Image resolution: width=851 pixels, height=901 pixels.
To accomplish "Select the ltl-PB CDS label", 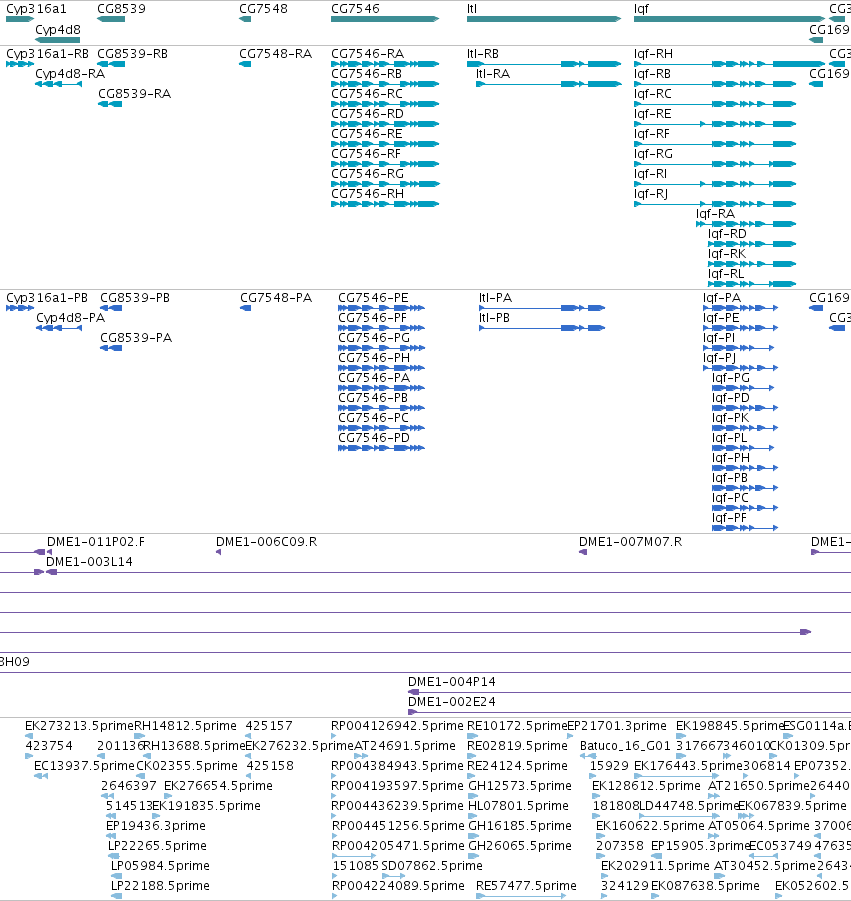I will tap(495, 318).
